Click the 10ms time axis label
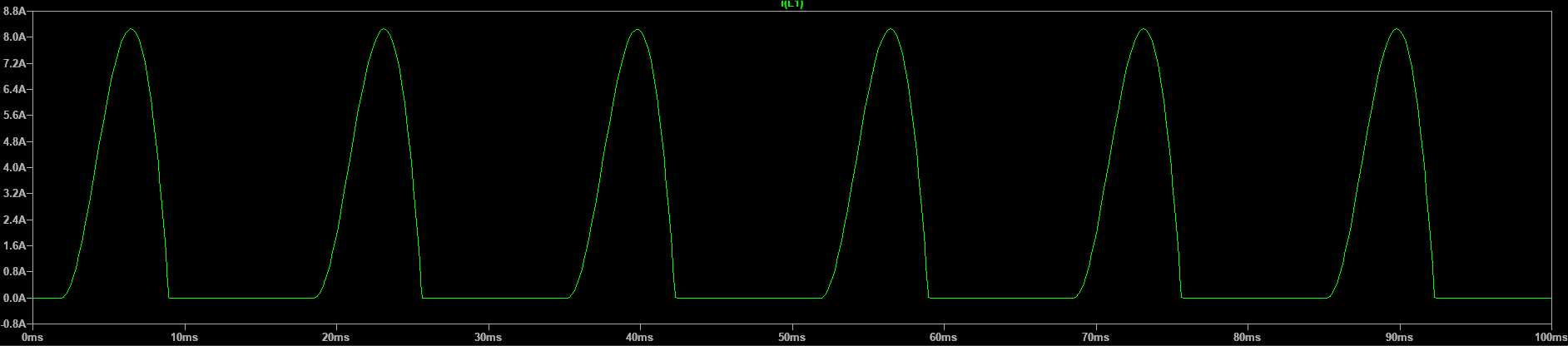 (x=184, y=338)
